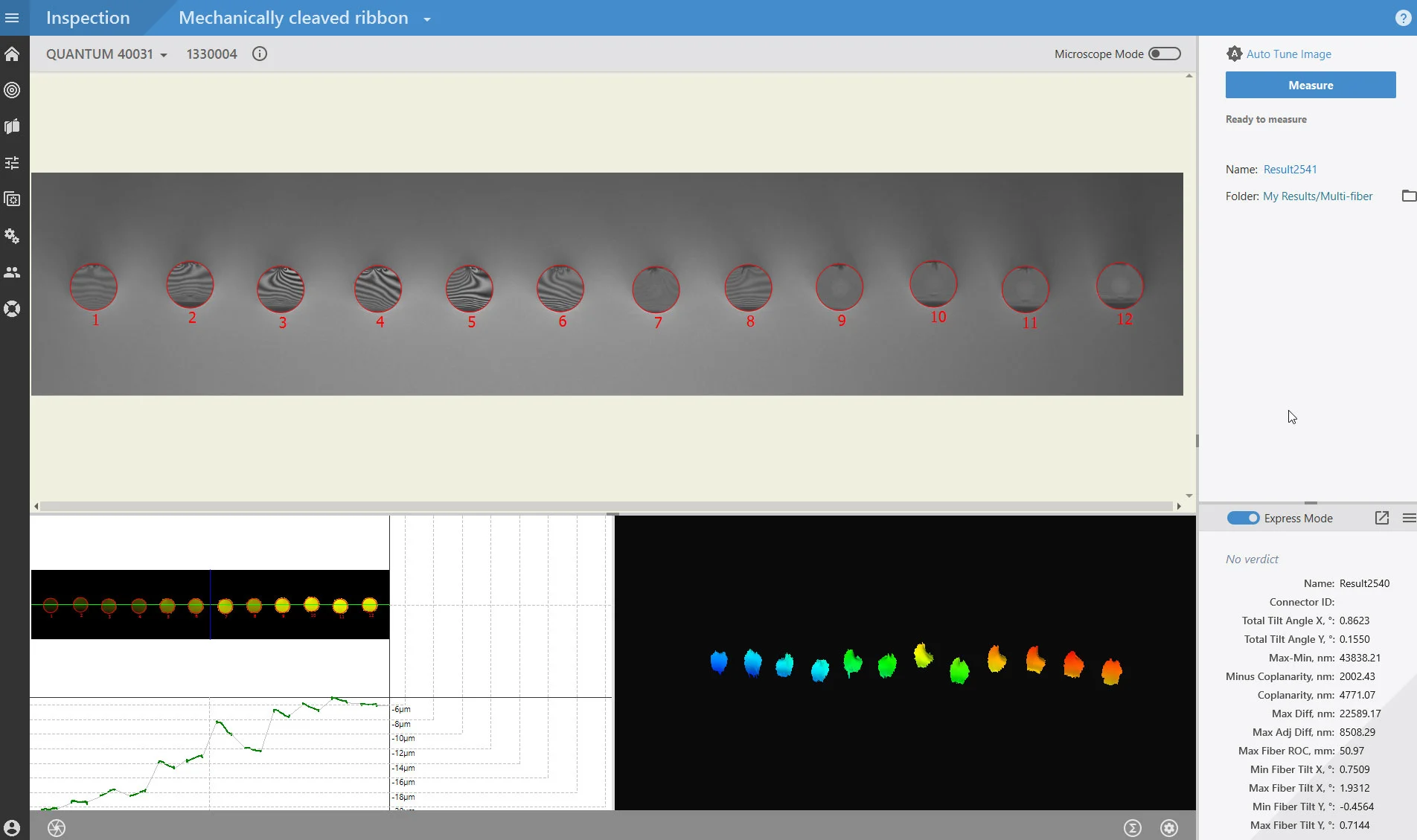Select the Inspection menu title

click(x=87, y=17)
